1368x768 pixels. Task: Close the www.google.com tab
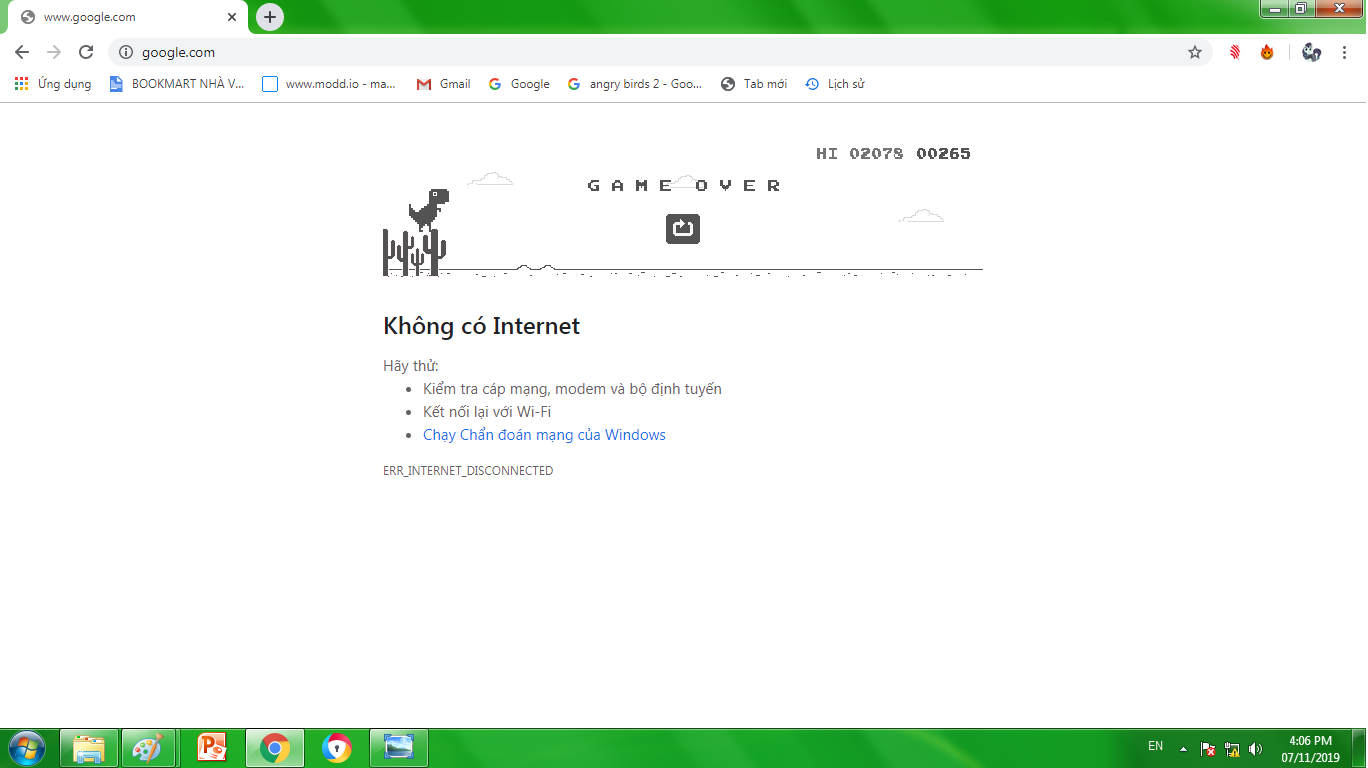pos(232,17)
